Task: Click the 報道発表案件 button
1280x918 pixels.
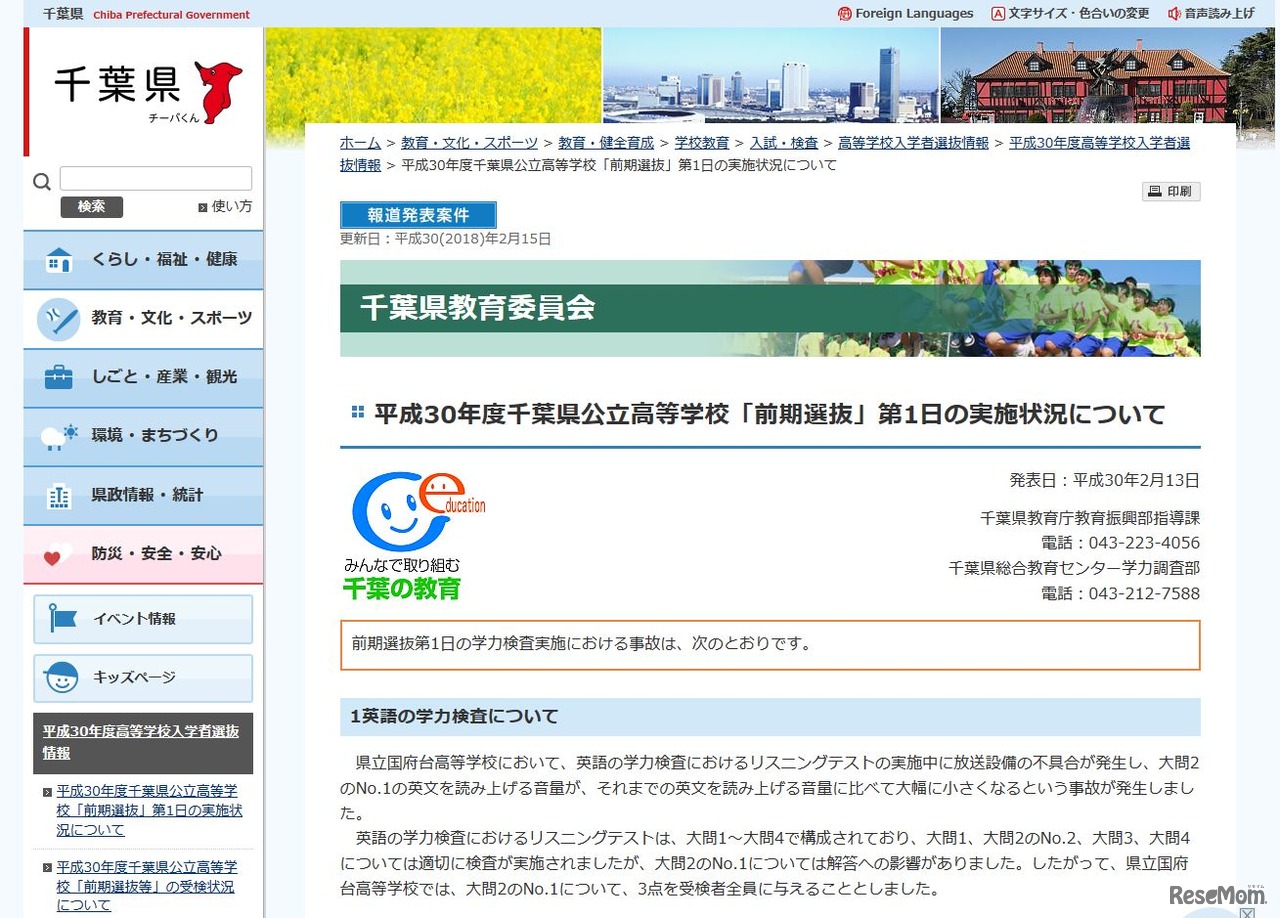Action: [417, 214]
